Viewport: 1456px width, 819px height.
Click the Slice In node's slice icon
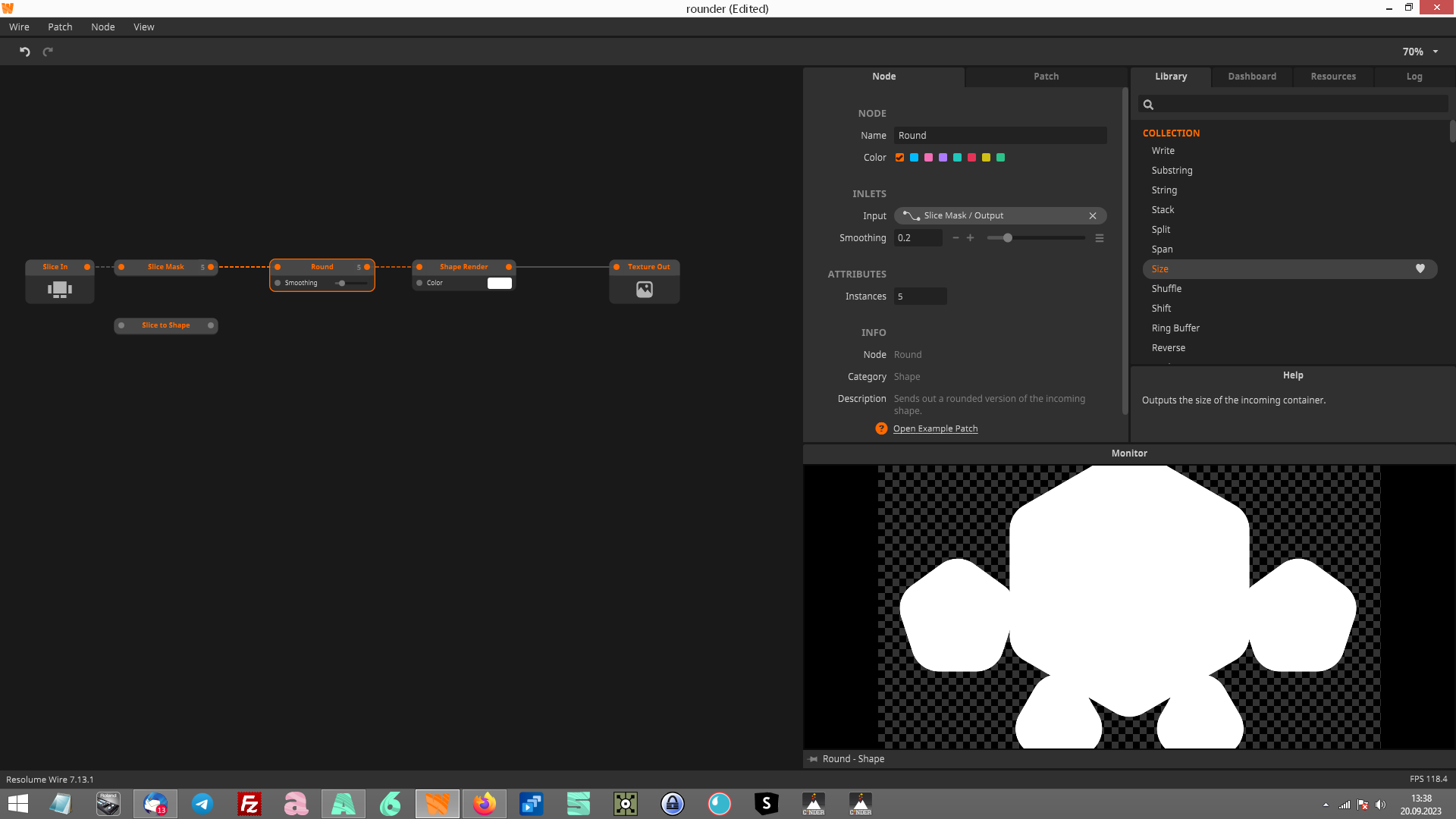click(x=59, y=289)
